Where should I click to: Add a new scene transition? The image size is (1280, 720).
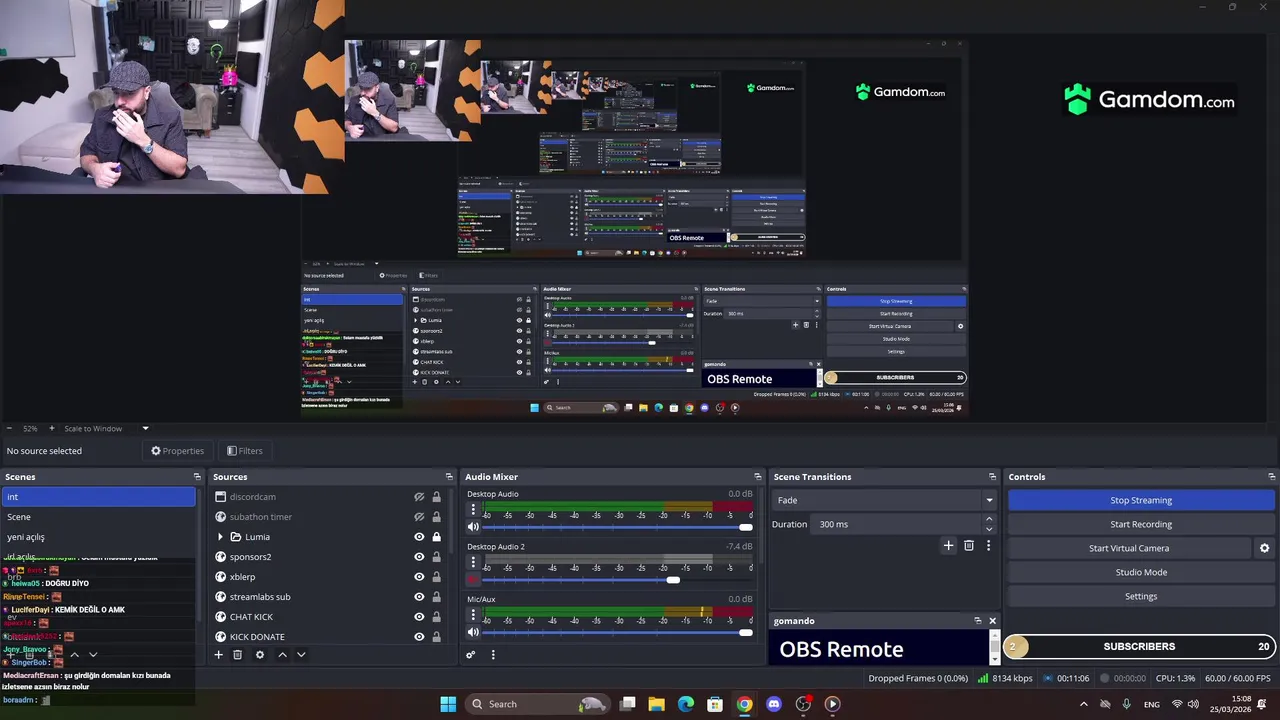point(948,546)
